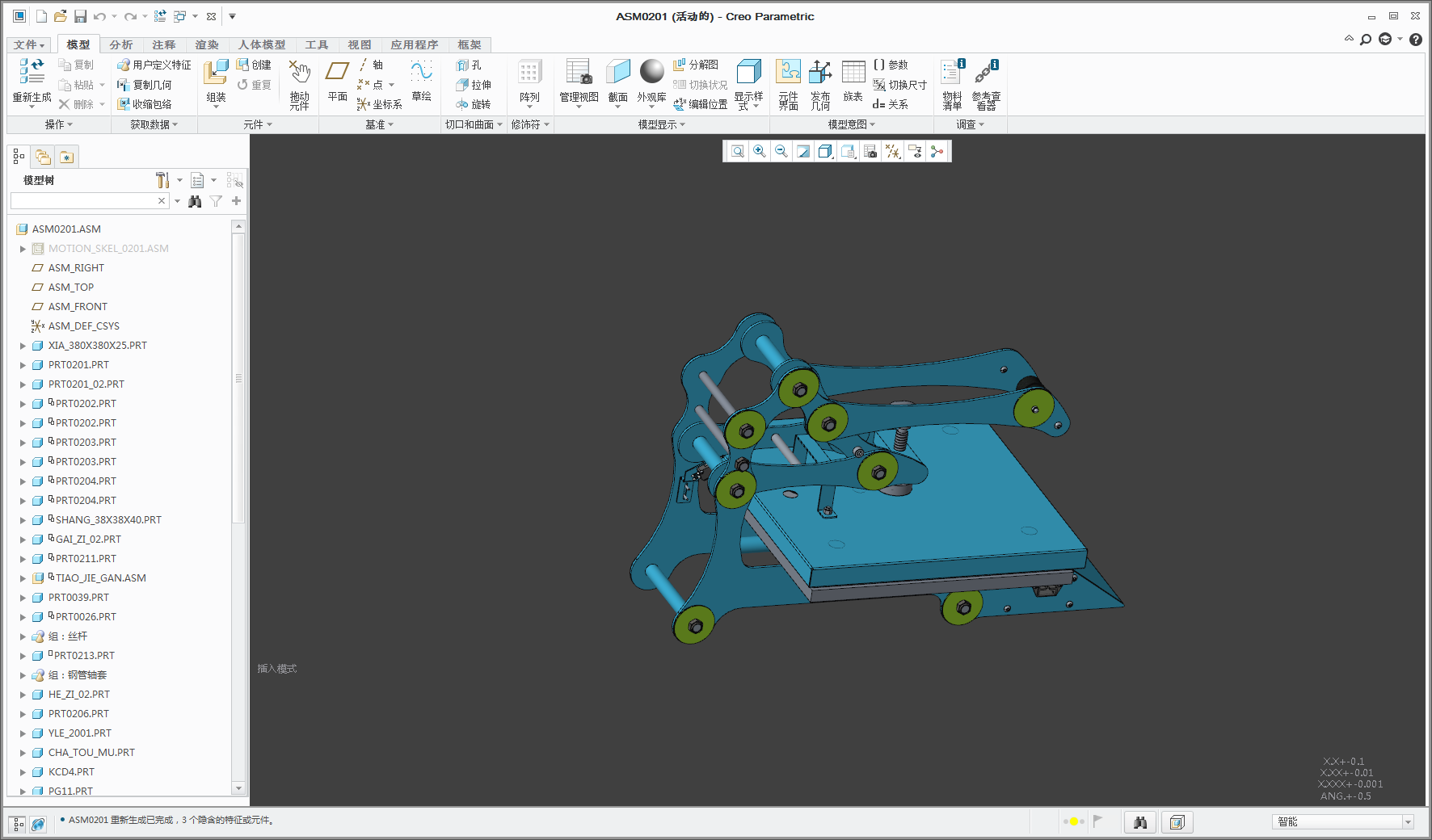Switch to the Folder Browser navigator tab
This screenshot has height=840, width=1432.
pos(43,157)
